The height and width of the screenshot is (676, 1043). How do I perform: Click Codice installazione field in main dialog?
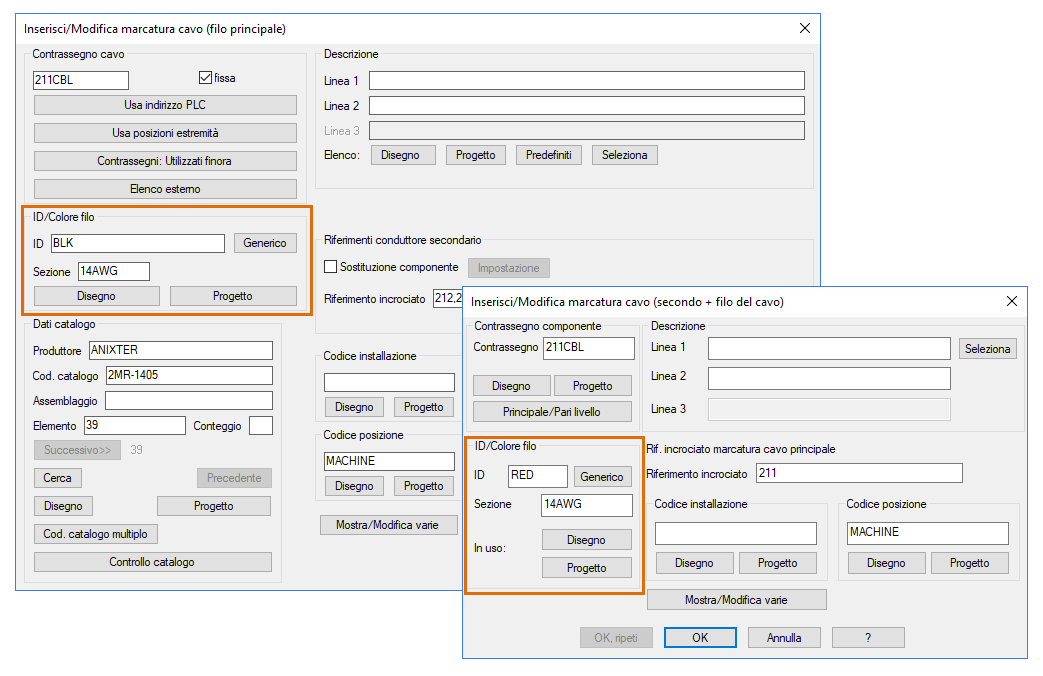[389, 382]
